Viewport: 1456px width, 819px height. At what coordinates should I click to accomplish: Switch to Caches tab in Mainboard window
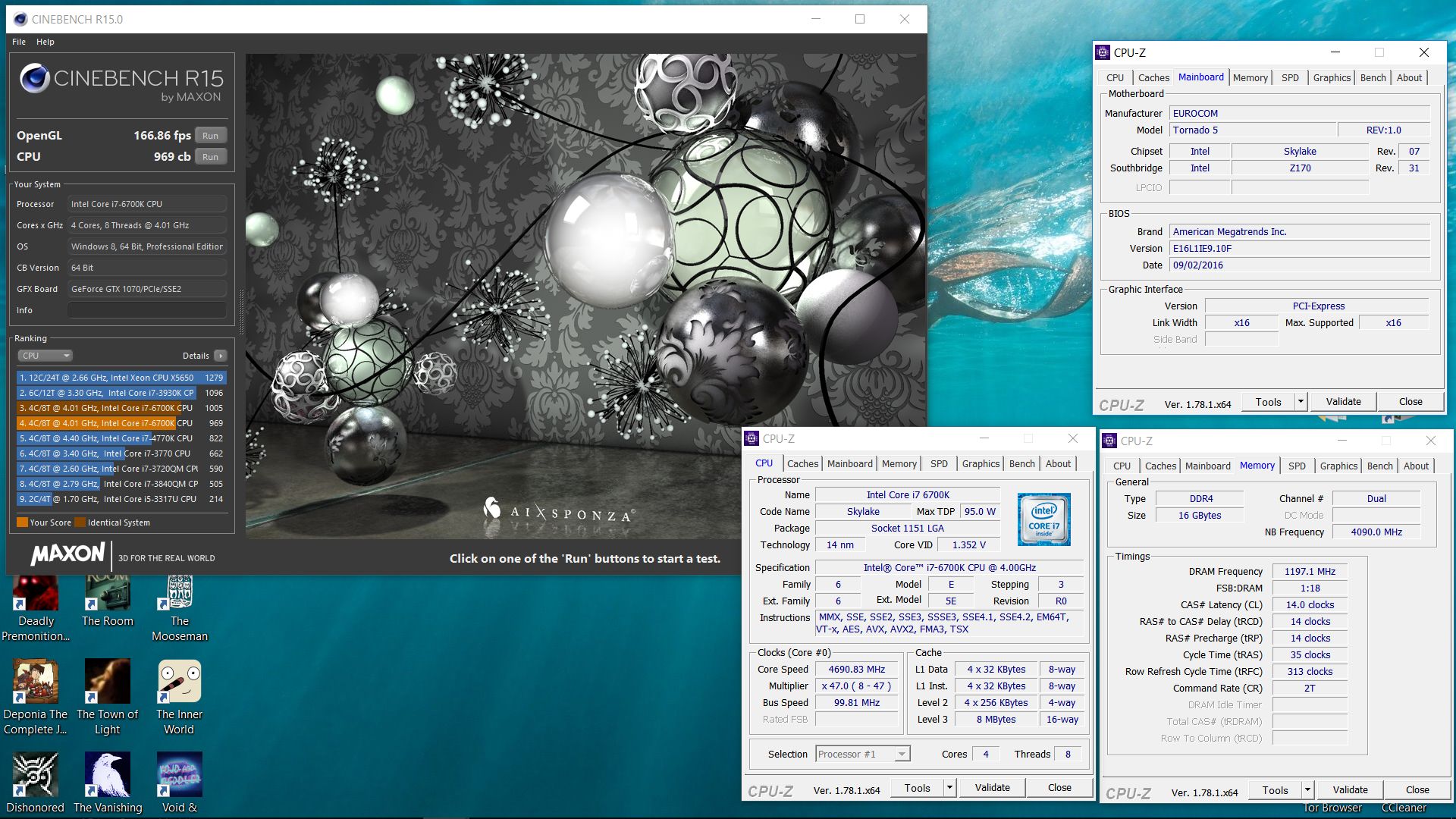[1153, 77]
